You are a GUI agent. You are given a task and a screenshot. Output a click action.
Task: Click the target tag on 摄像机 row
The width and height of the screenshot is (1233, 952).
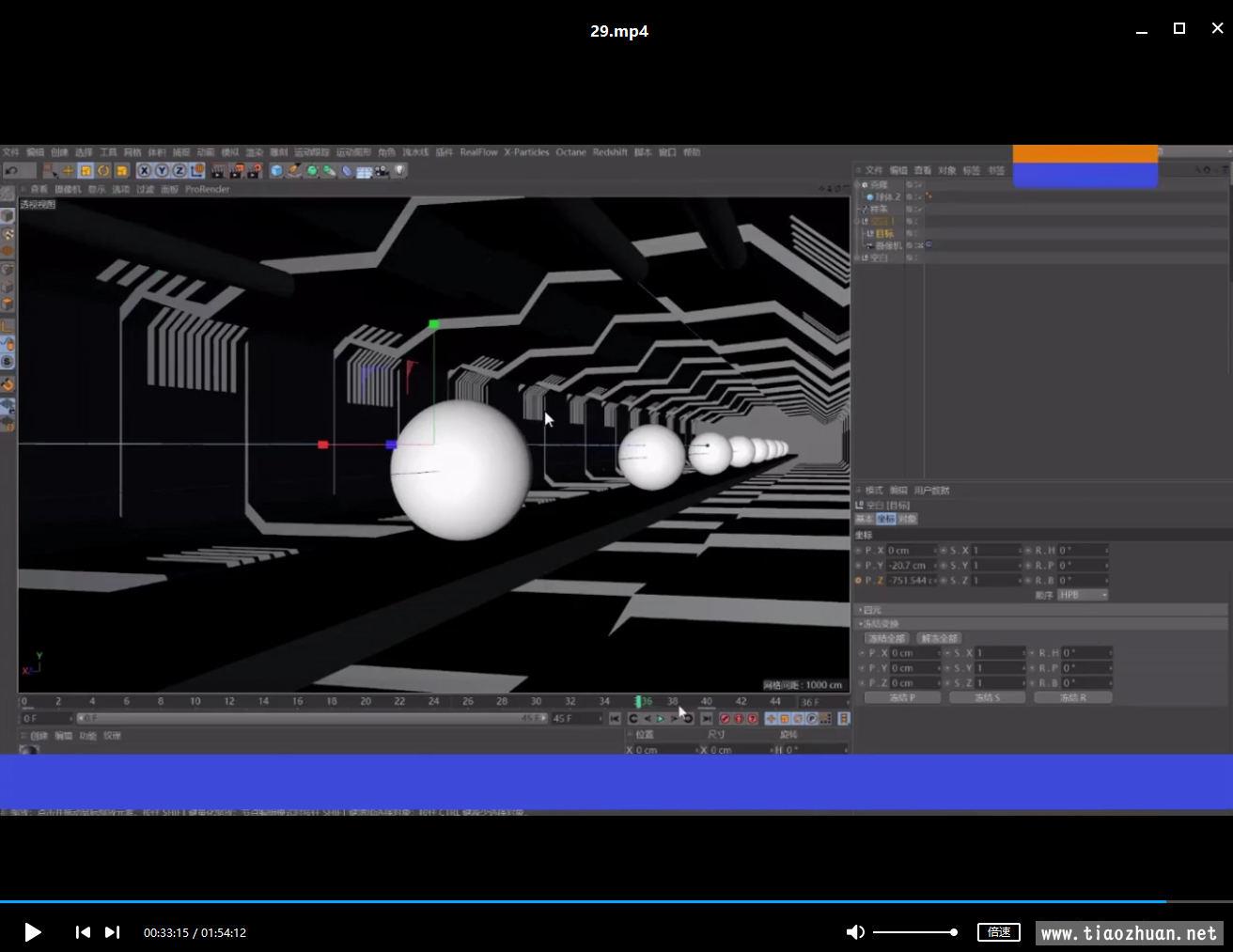click(929, 245)
